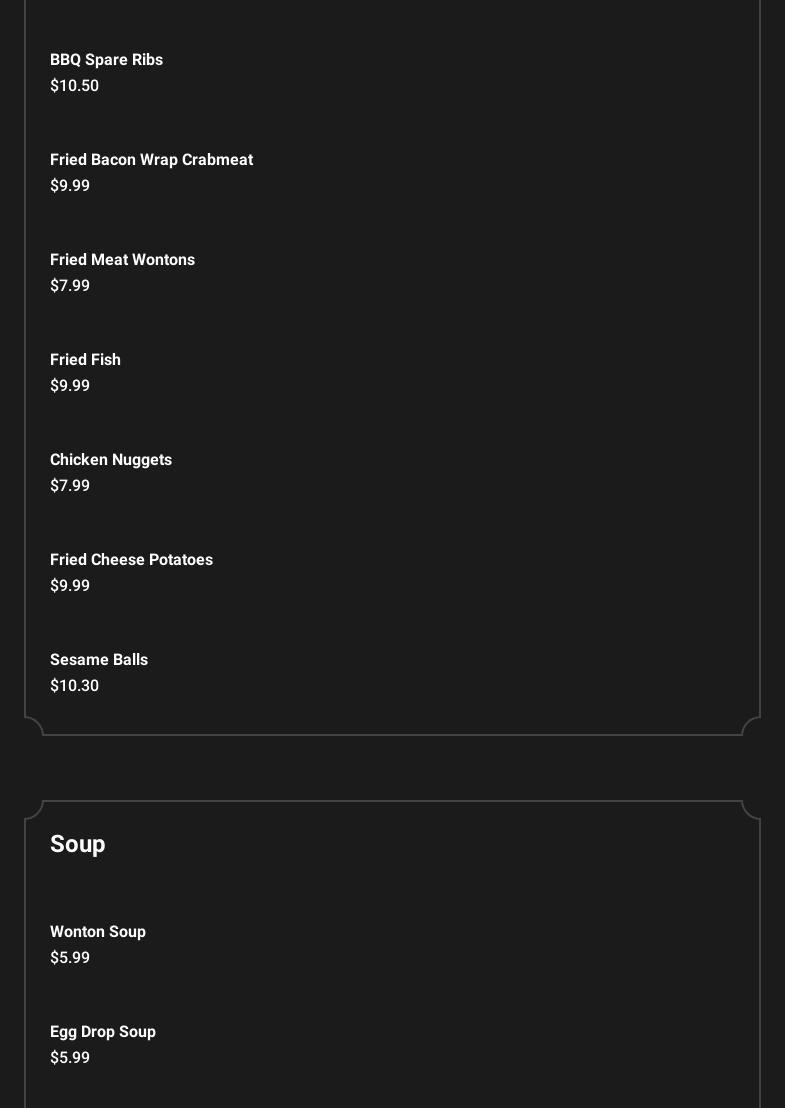
Task: Click the price under Fried Bacon Wrap Crabmeat
Action: pos(70,186)
